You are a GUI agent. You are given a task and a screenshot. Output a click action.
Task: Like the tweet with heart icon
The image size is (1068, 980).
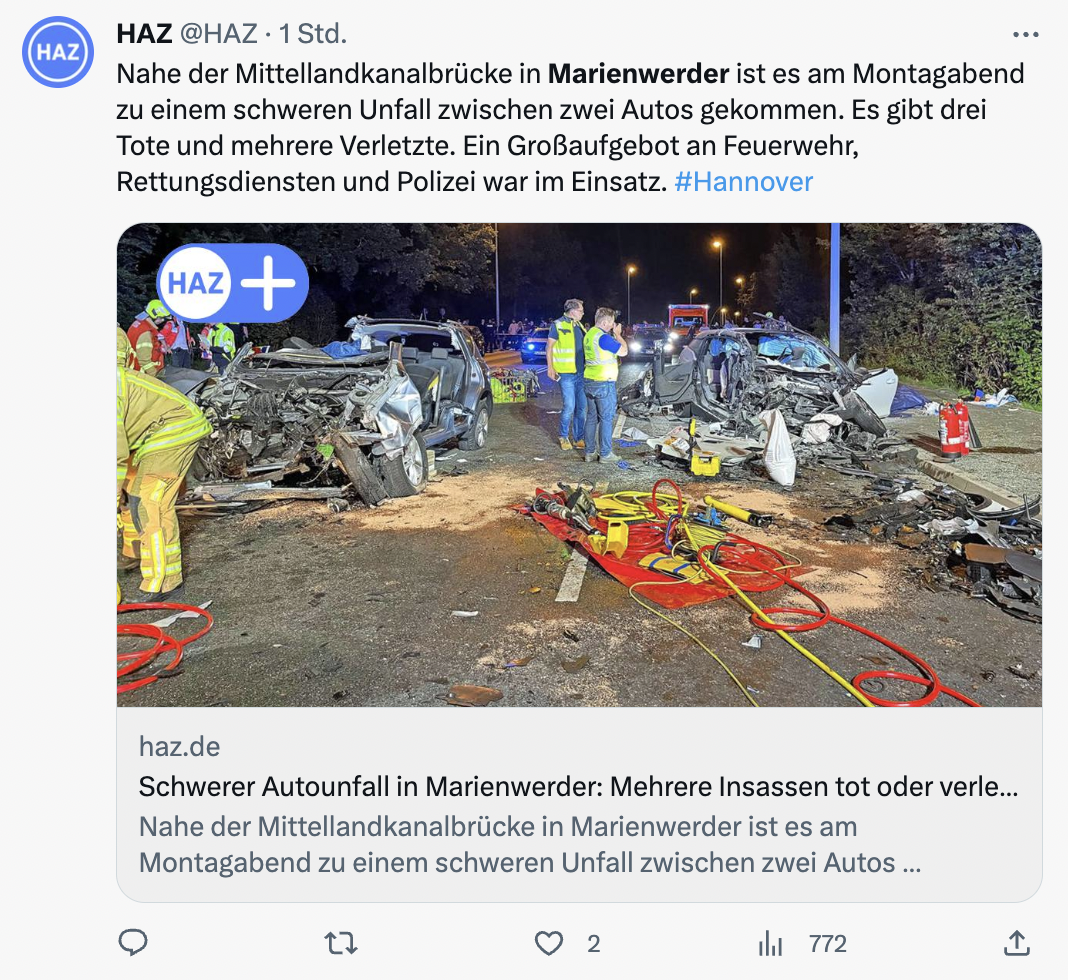(x=548, y=943)
